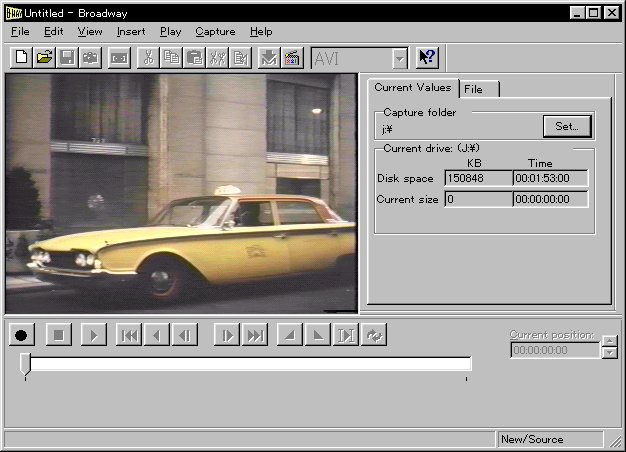Click the Save disk toolbar icon
626x452 pixels.
pyautogui.click(x=69, y=58)
